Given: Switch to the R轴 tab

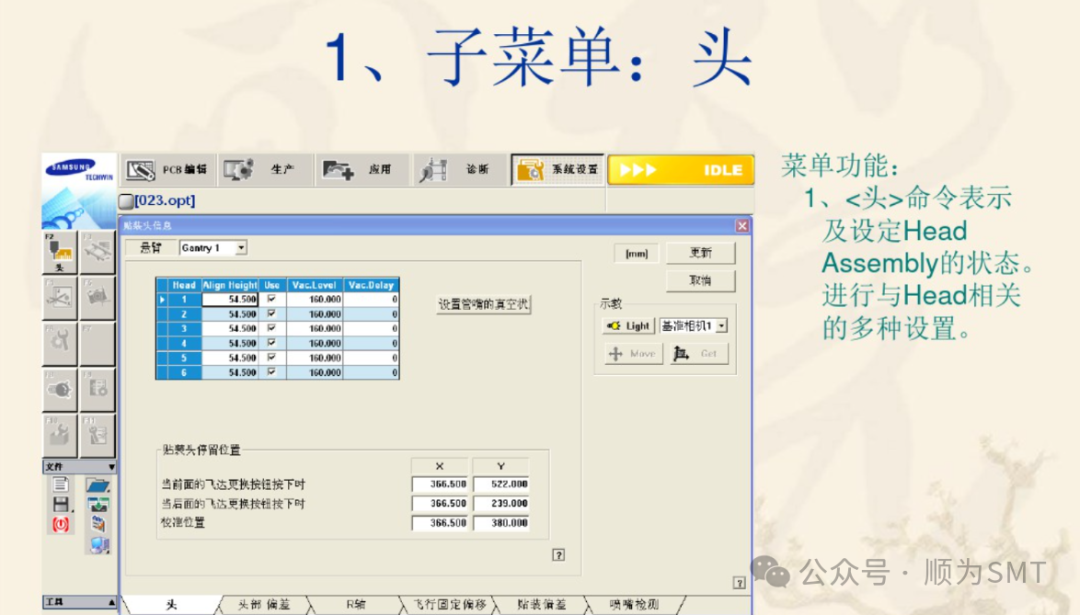Looking at the screenshot, I should tap(355, 605).
